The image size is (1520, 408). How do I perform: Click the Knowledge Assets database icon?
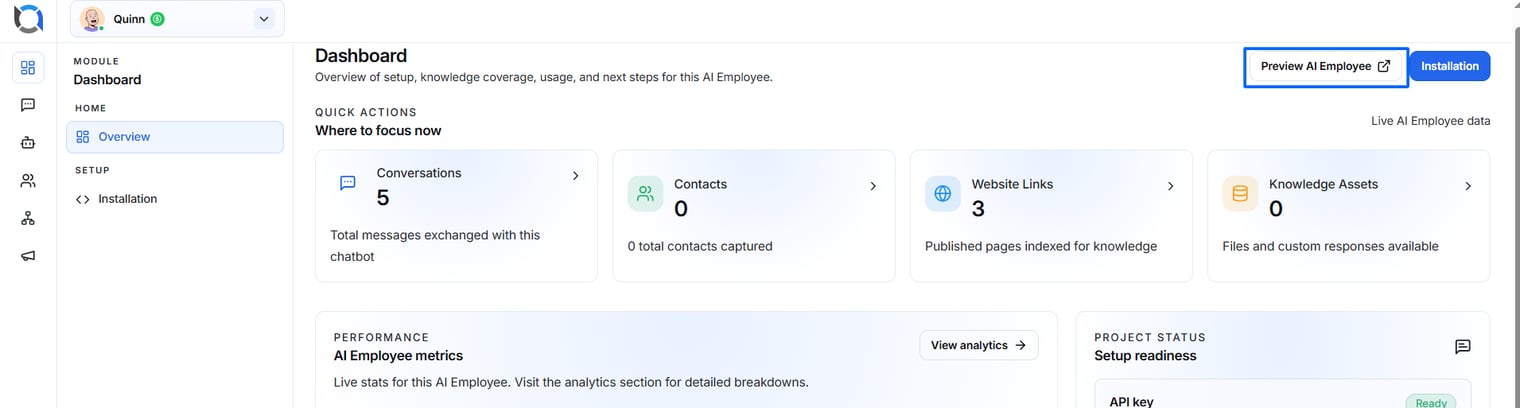click(x=1240, y=194)
